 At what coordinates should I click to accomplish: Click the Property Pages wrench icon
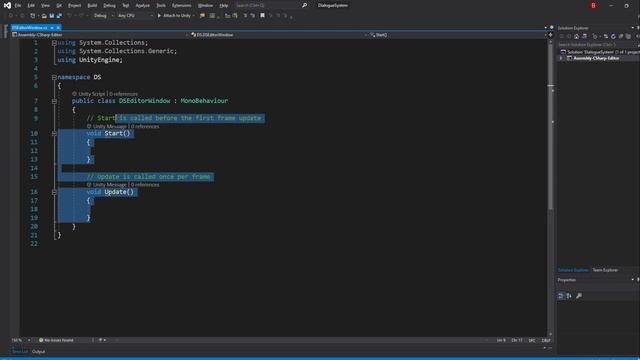pos(579,296)
